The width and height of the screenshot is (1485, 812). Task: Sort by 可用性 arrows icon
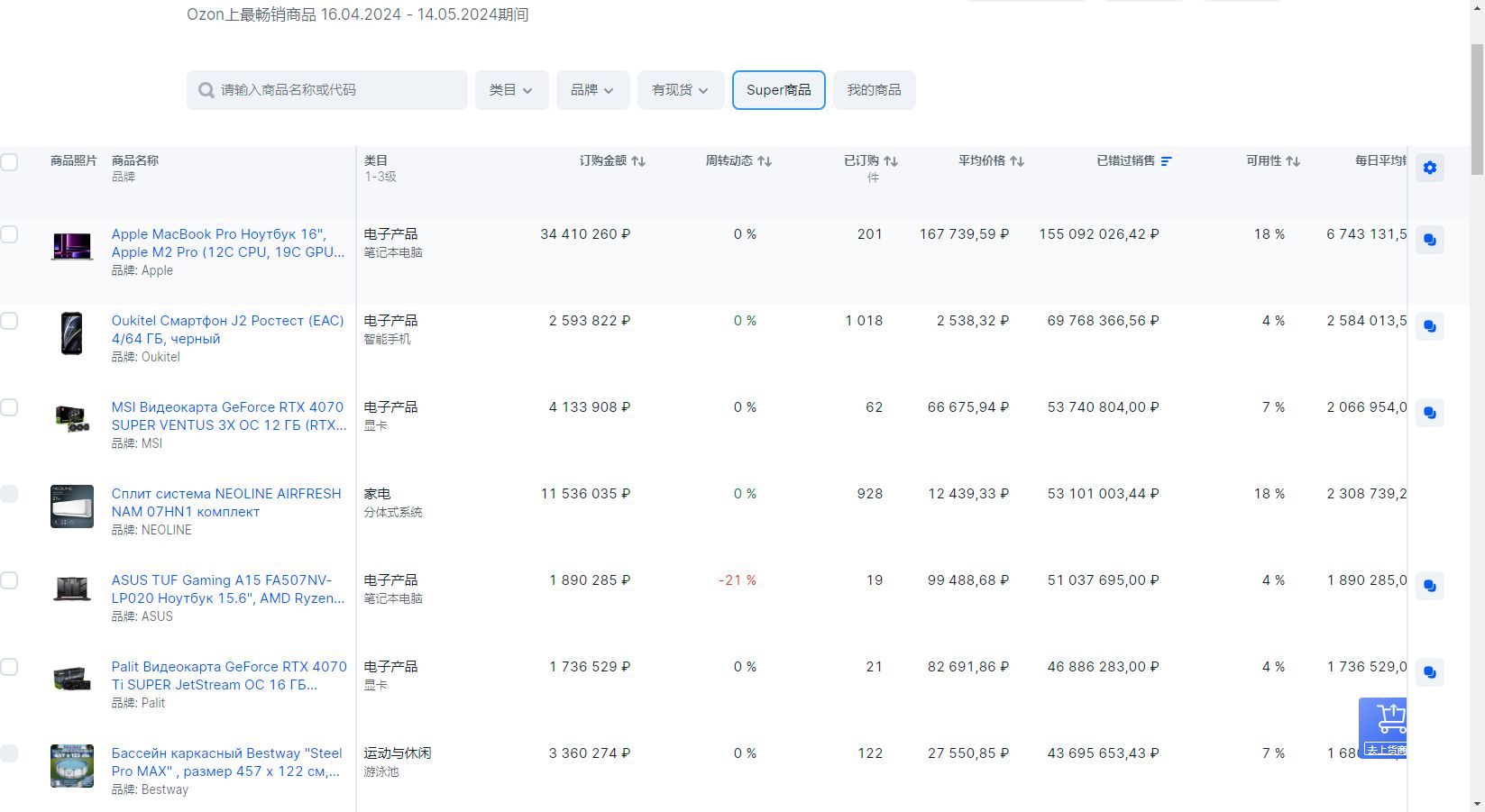pos(1293,161)
